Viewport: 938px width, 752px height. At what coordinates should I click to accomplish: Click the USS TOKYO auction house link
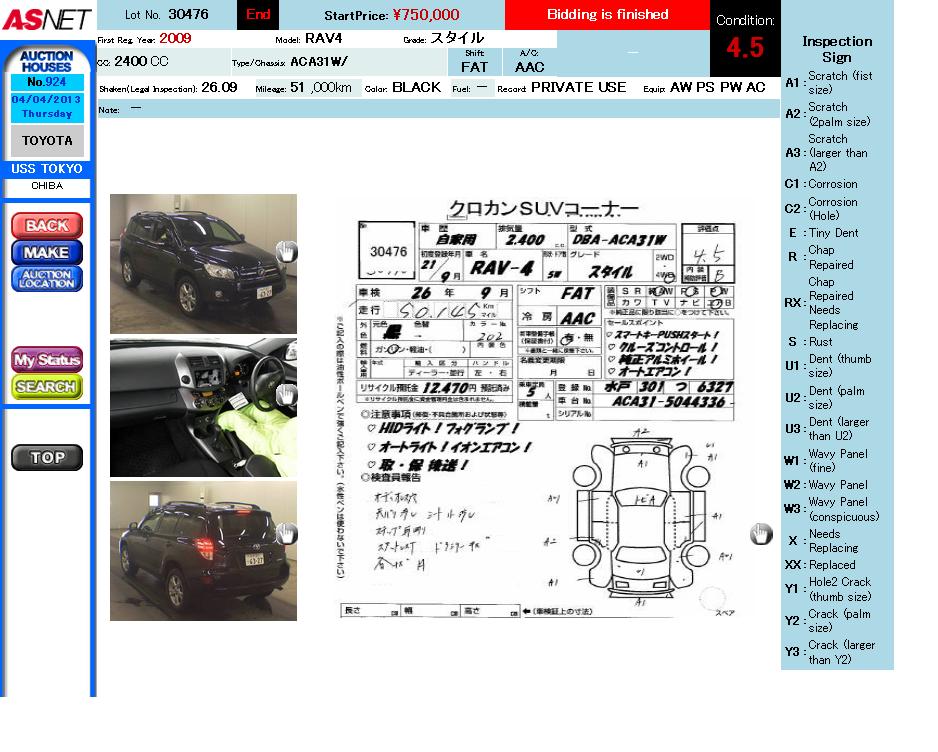[47, 169]
